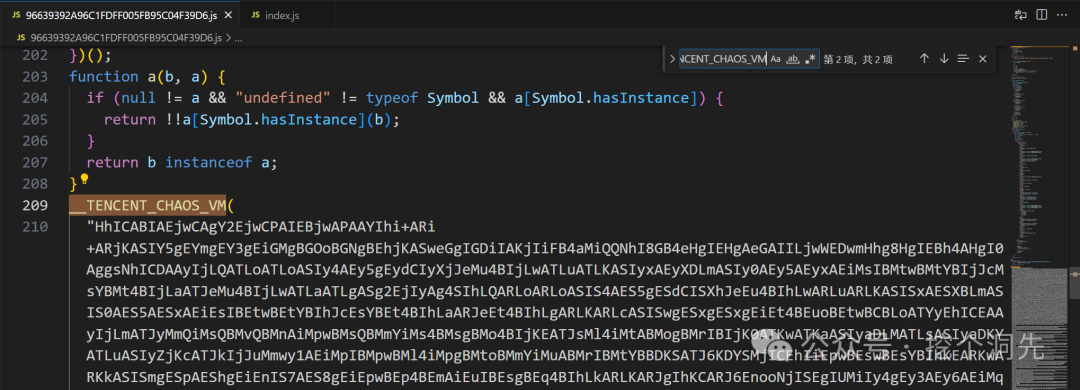Select the 96639392A96C1FDFF005FB95C04F39D6.js tab

pyautogui.click(x=120, y=15)
